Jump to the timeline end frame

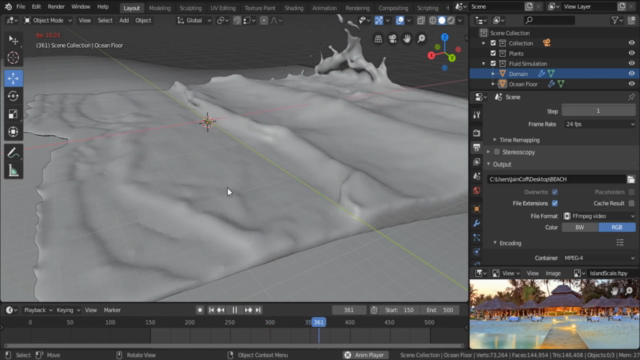point(258,310)
